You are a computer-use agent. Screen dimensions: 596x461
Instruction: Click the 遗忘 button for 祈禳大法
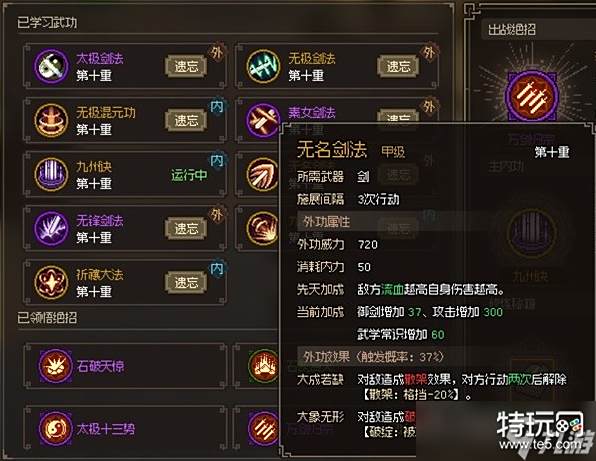point(186,282)
